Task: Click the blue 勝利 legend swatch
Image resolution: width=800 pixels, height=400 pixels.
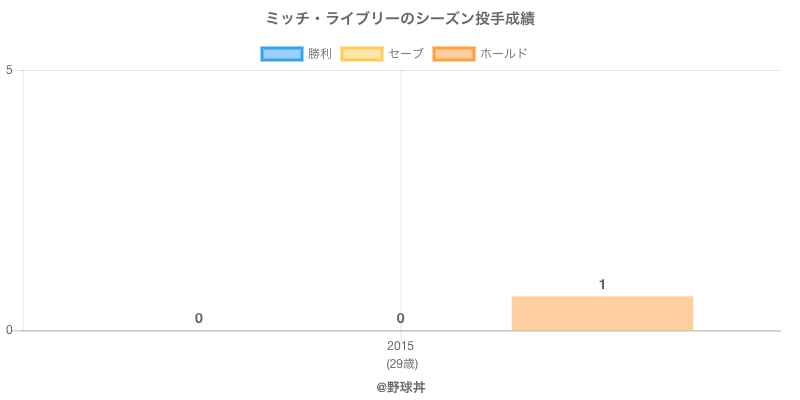Action: (x=281, y=54)
